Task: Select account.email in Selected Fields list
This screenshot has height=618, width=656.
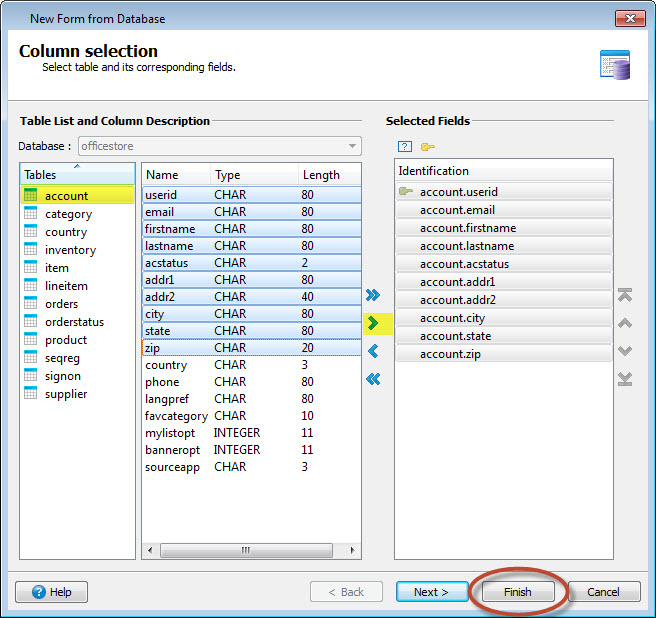Action: pos(457,210)
